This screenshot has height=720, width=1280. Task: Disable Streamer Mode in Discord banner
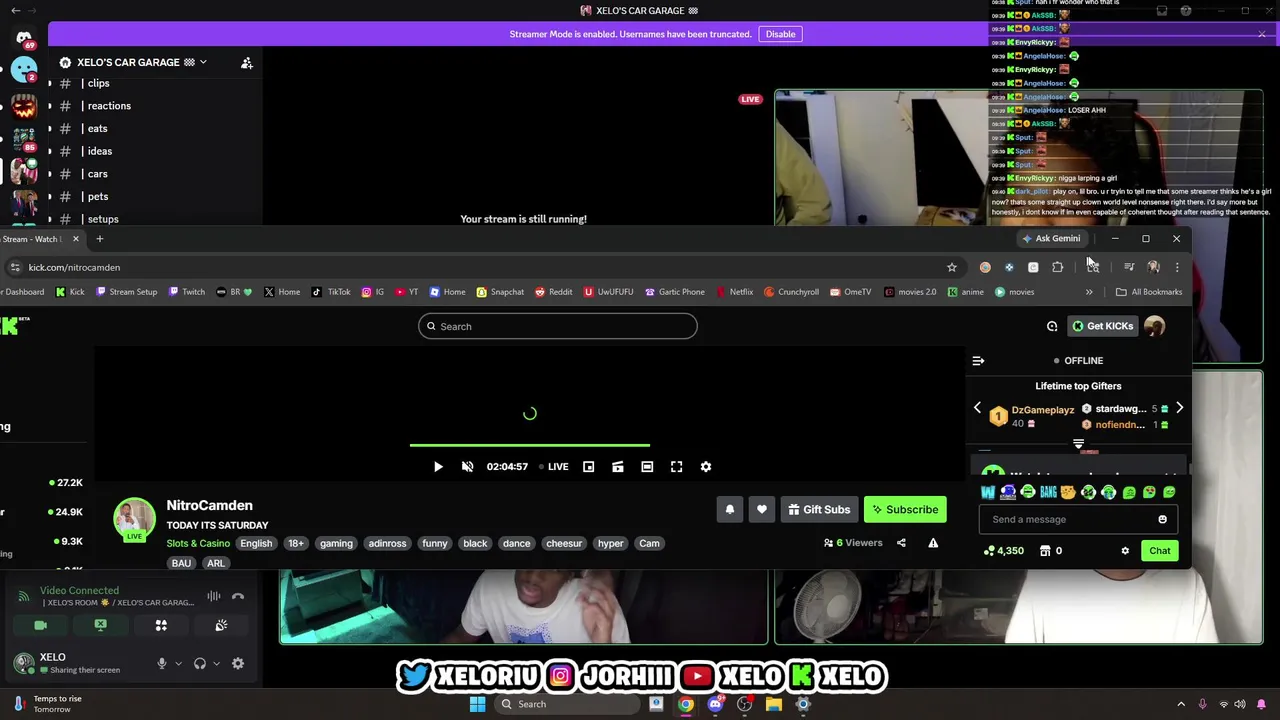[780, 34]
